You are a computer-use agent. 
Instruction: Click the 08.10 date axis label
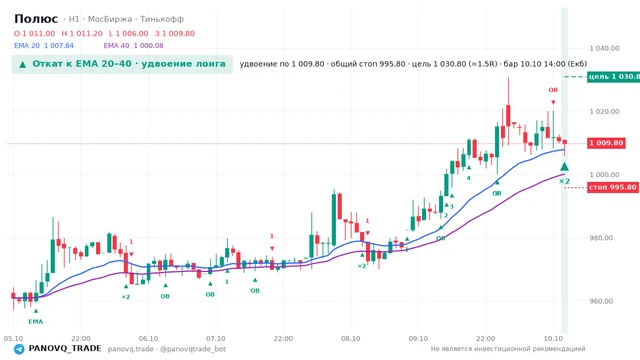[x=351, y=338]
